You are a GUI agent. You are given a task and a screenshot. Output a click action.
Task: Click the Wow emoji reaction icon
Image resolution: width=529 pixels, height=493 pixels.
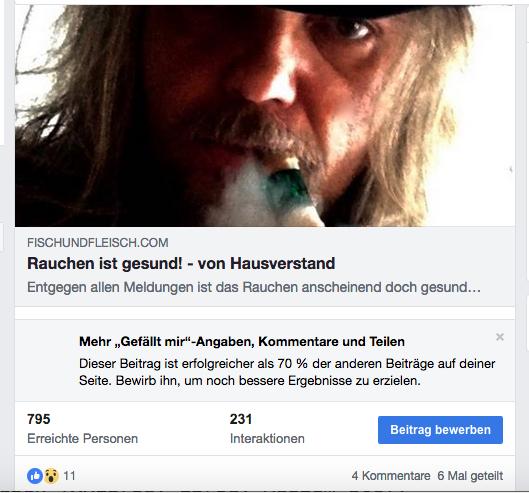point(51,476)
